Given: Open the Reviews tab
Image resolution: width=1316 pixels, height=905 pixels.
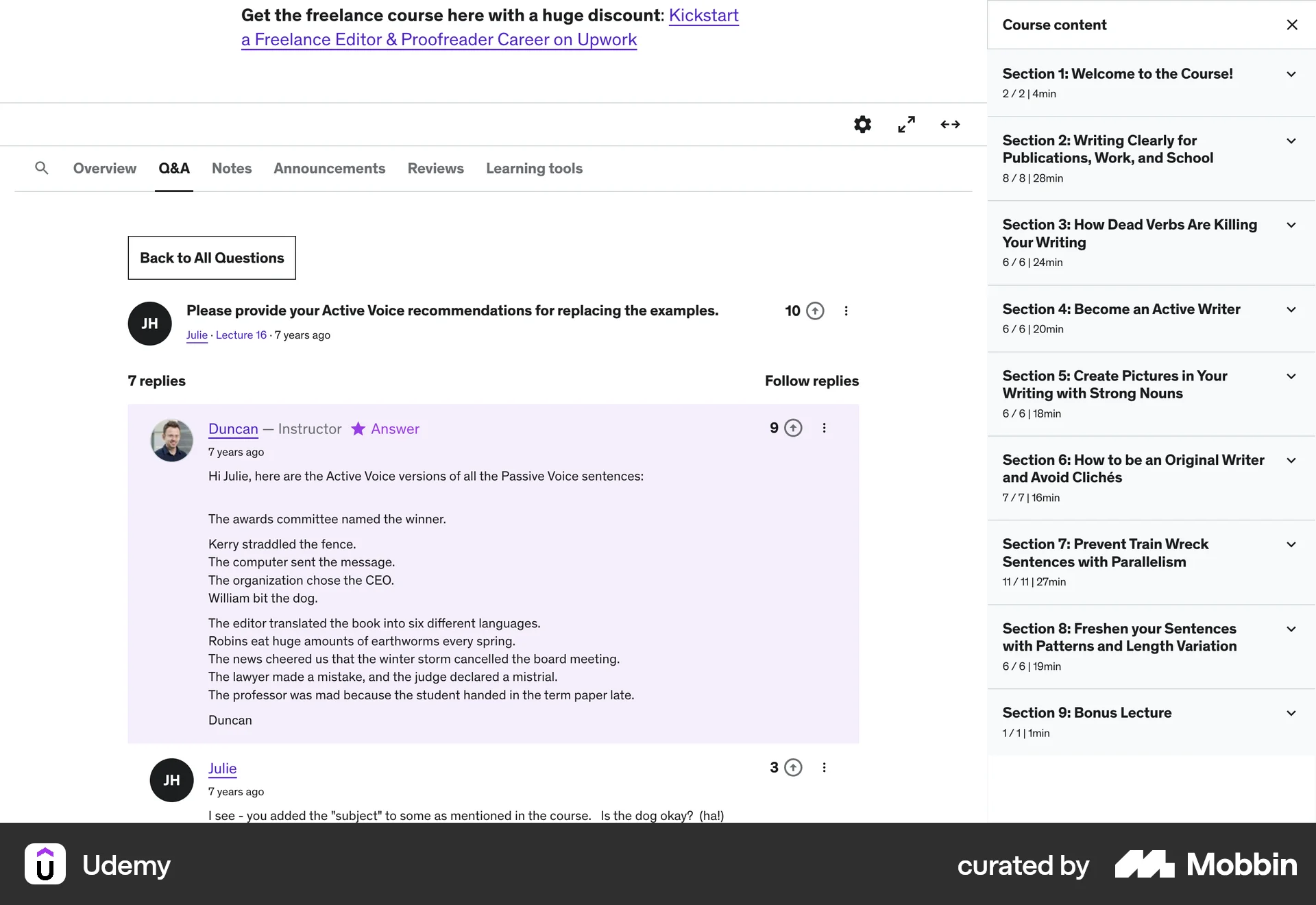Looking at the screenshot, I should [x=435, y=168].
